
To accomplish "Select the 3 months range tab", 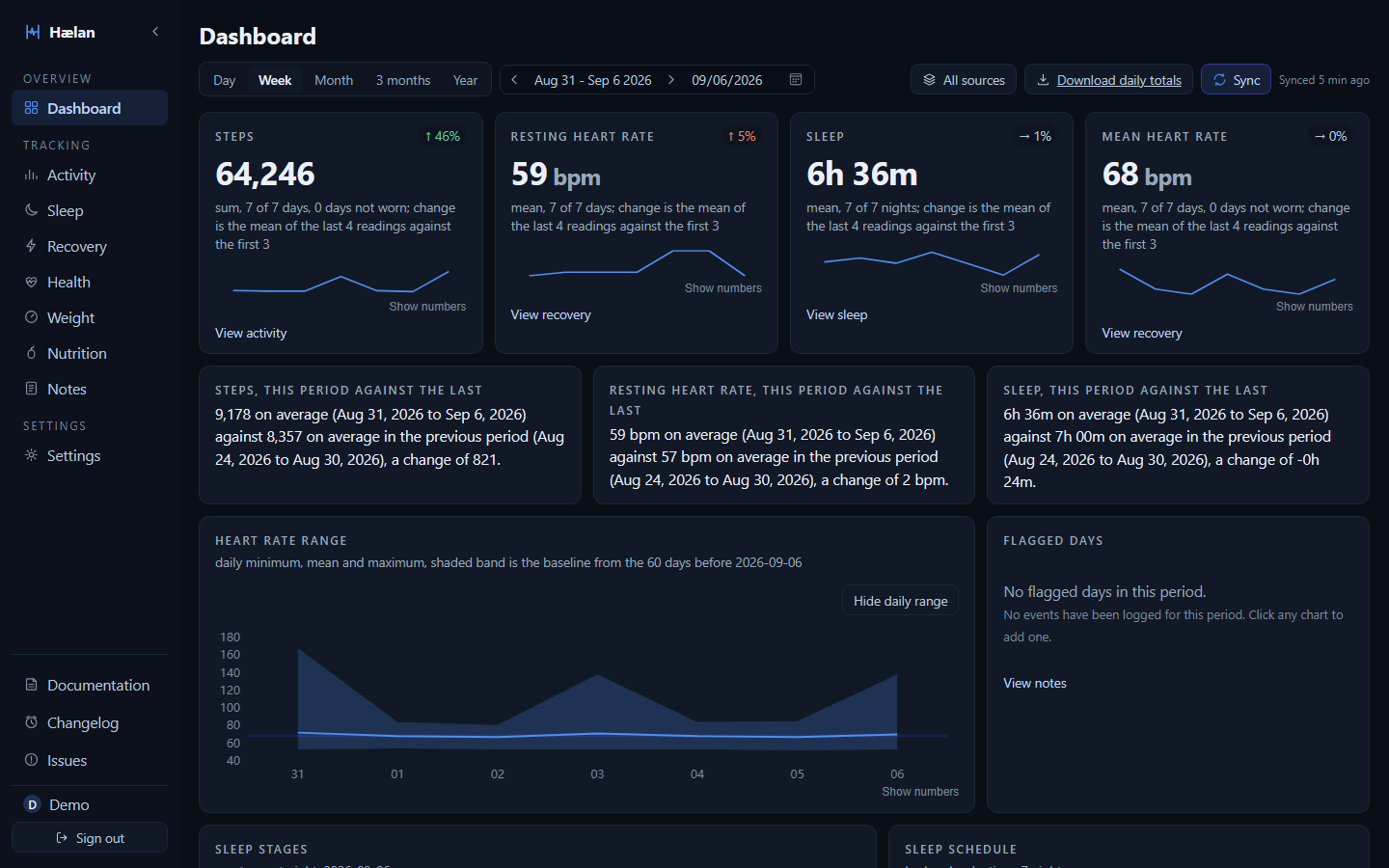I will pyautogui.click(x=403, y=80).
